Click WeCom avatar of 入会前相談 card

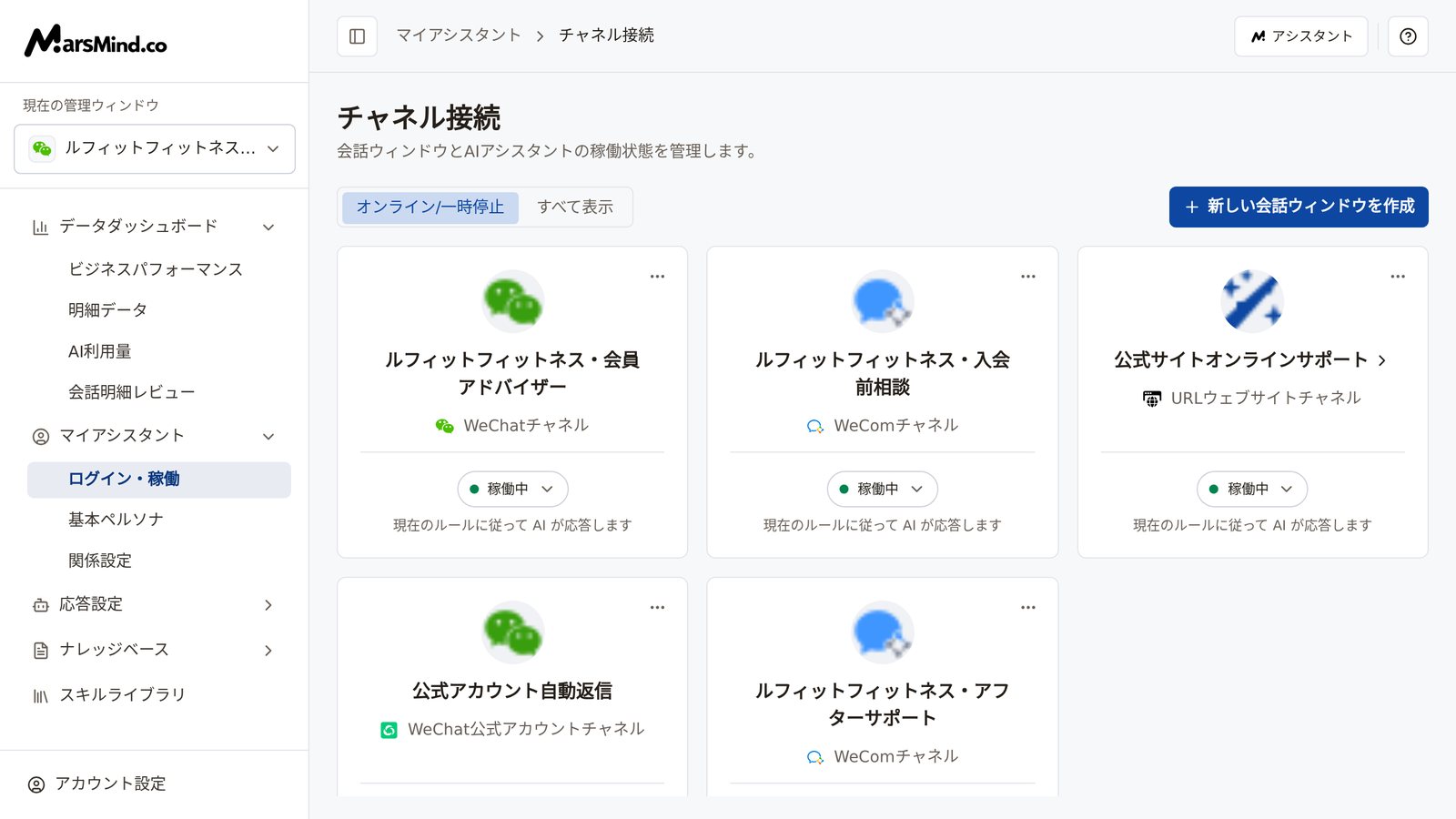click(882, 301)
